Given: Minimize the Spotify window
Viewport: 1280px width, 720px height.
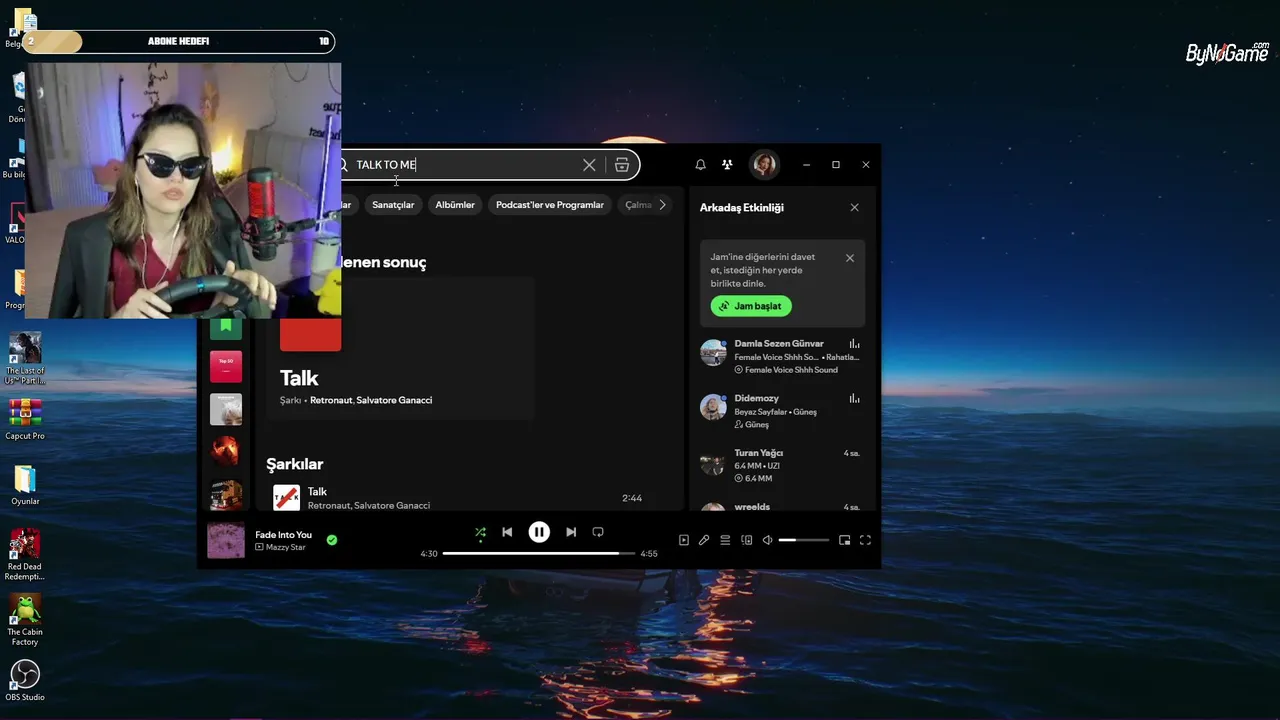Looking at the screenshot, I should 806,165.
